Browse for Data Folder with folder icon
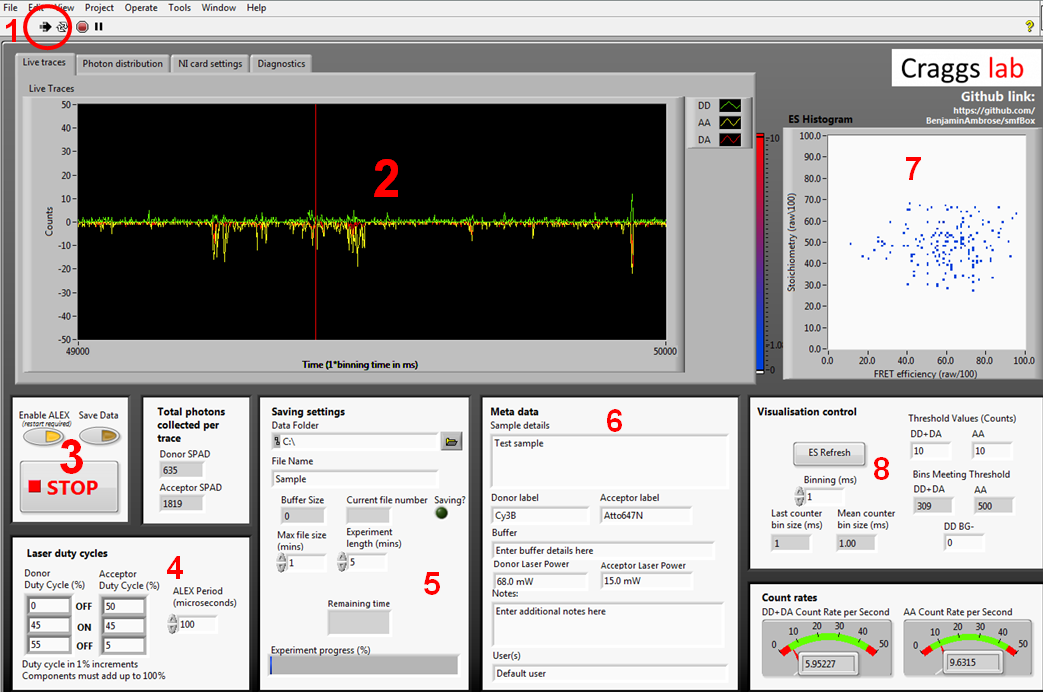Image resolution: width=1043 pixels, height=692 pixels. [452, 441]
